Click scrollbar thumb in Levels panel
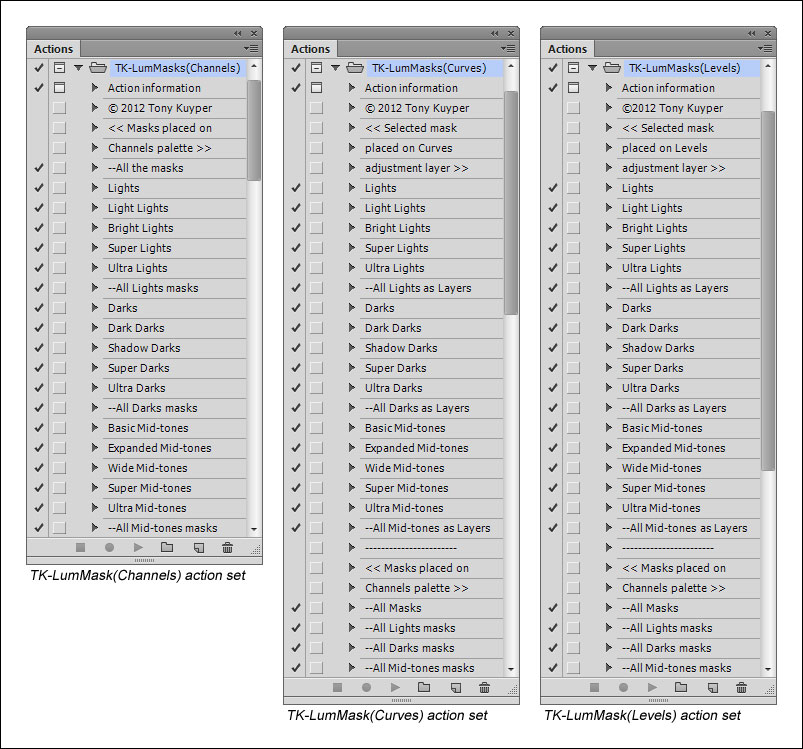This screenshot has width=803, height=749. coord(768,291)
